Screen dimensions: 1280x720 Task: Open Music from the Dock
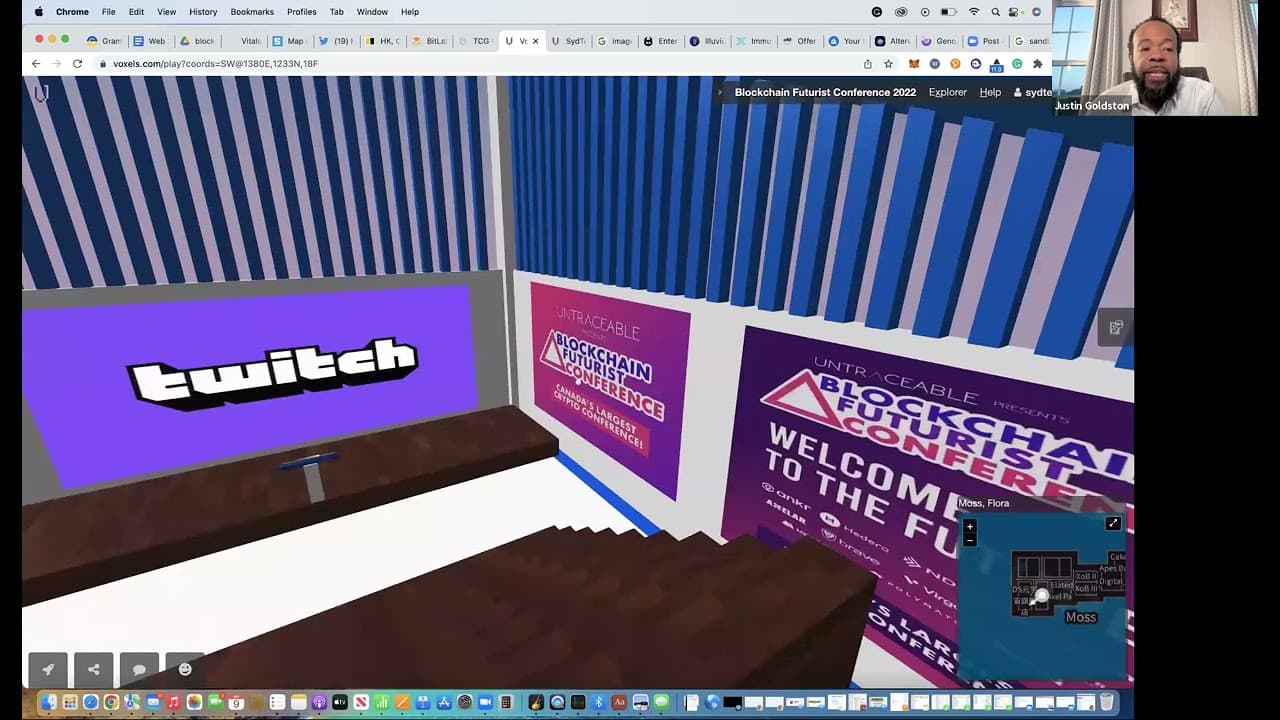click(174, 702)
